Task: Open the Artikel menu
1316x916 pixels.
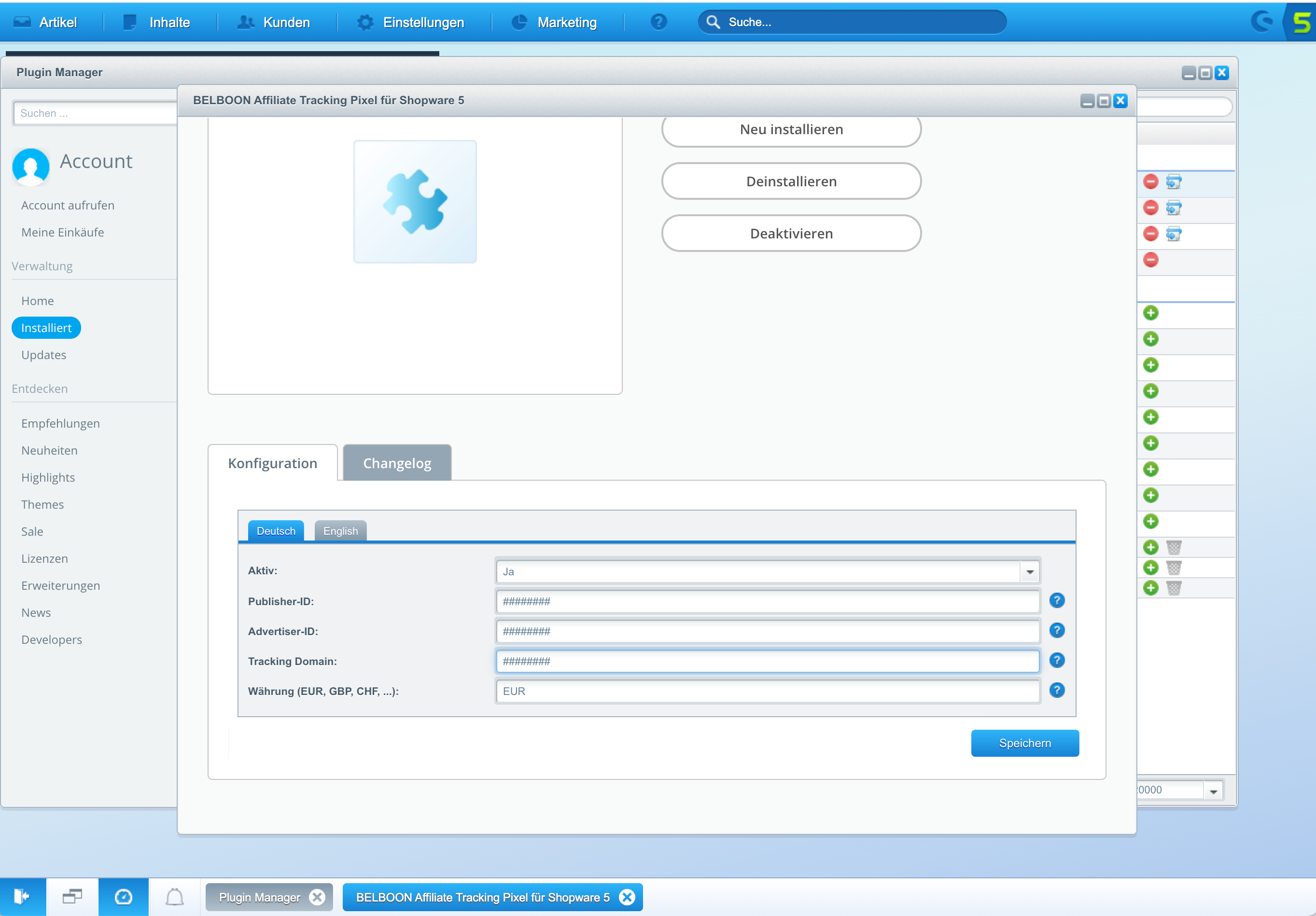Action: [46, 22]
